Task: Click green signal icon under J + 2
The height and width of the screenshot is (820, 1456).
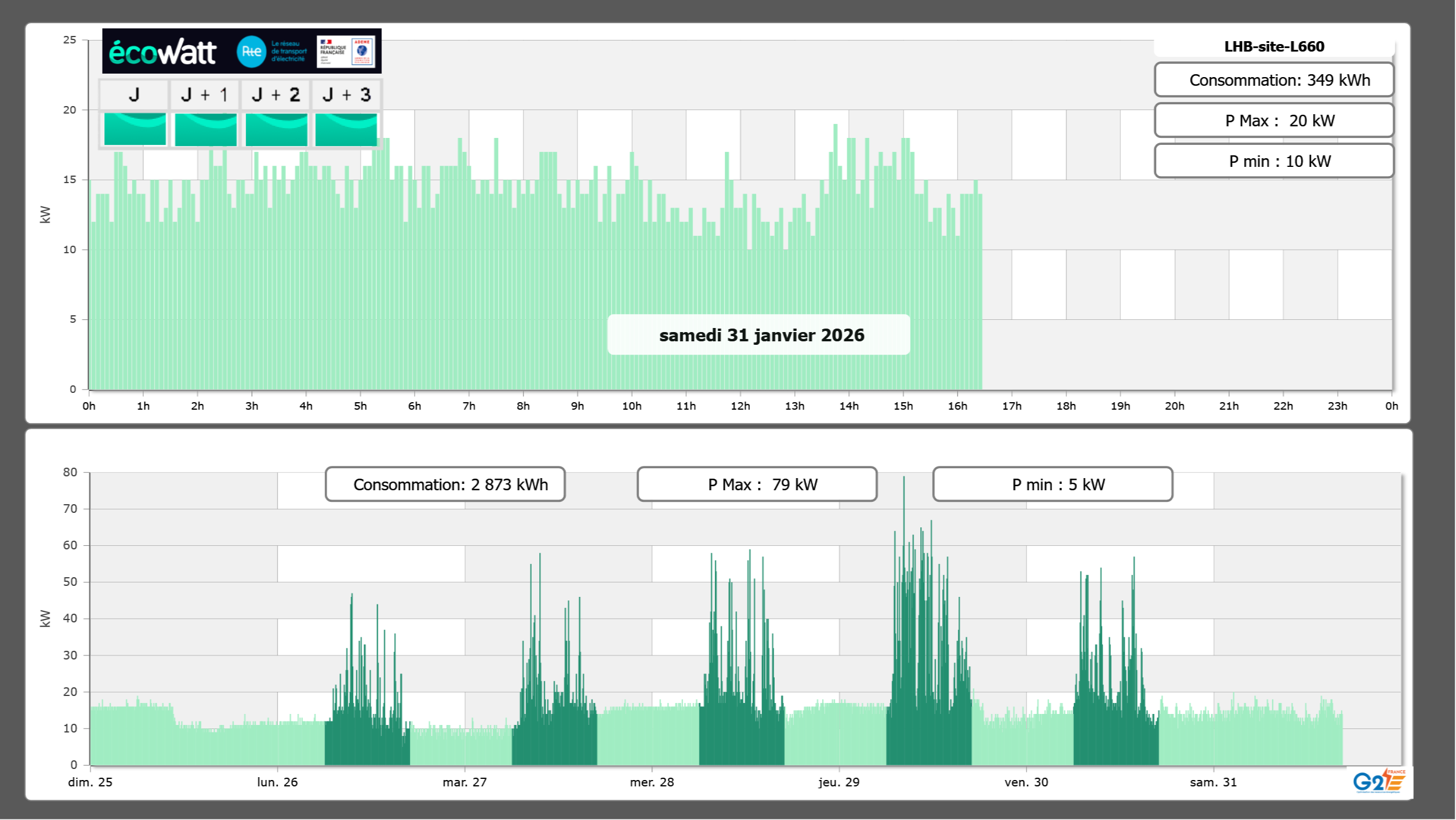Action: [x=277, y=129]
